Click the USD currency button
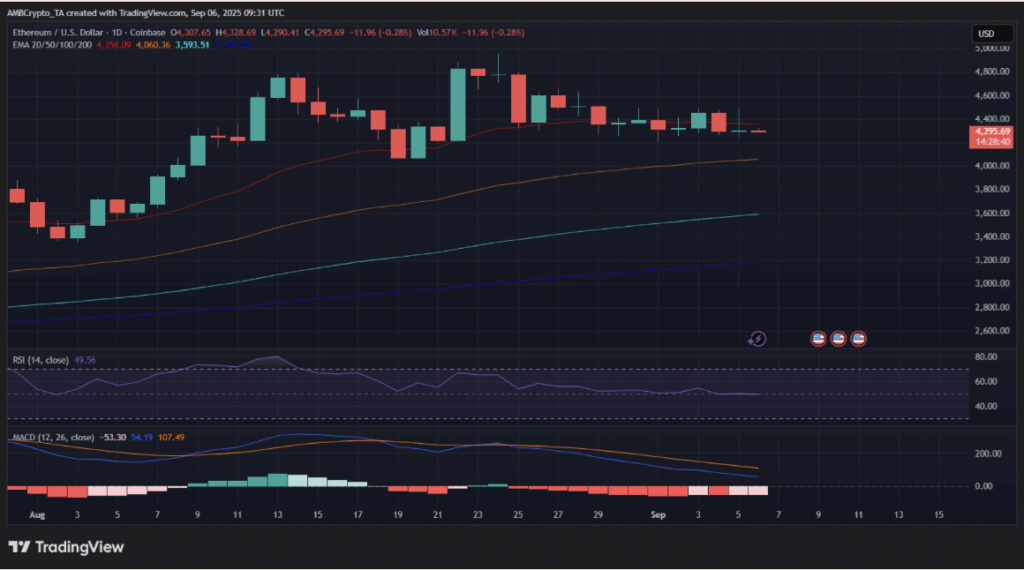Viewport: 1024px width, 570px height. pos(991,33)
